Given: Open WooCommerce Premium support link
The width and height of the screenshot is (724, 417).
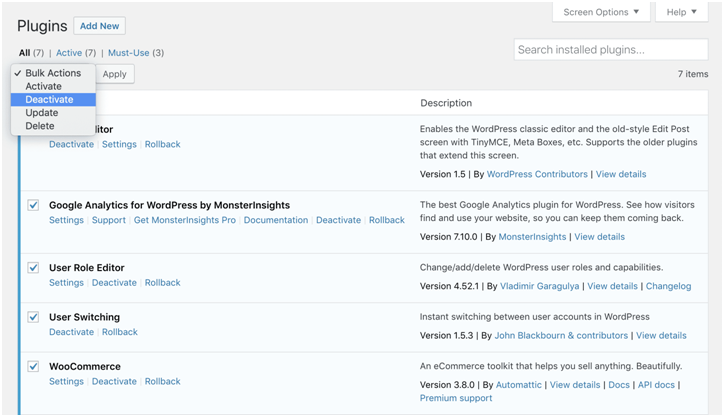Looking at the screenshot, I should pyautogui.click(x=456, y=398).
